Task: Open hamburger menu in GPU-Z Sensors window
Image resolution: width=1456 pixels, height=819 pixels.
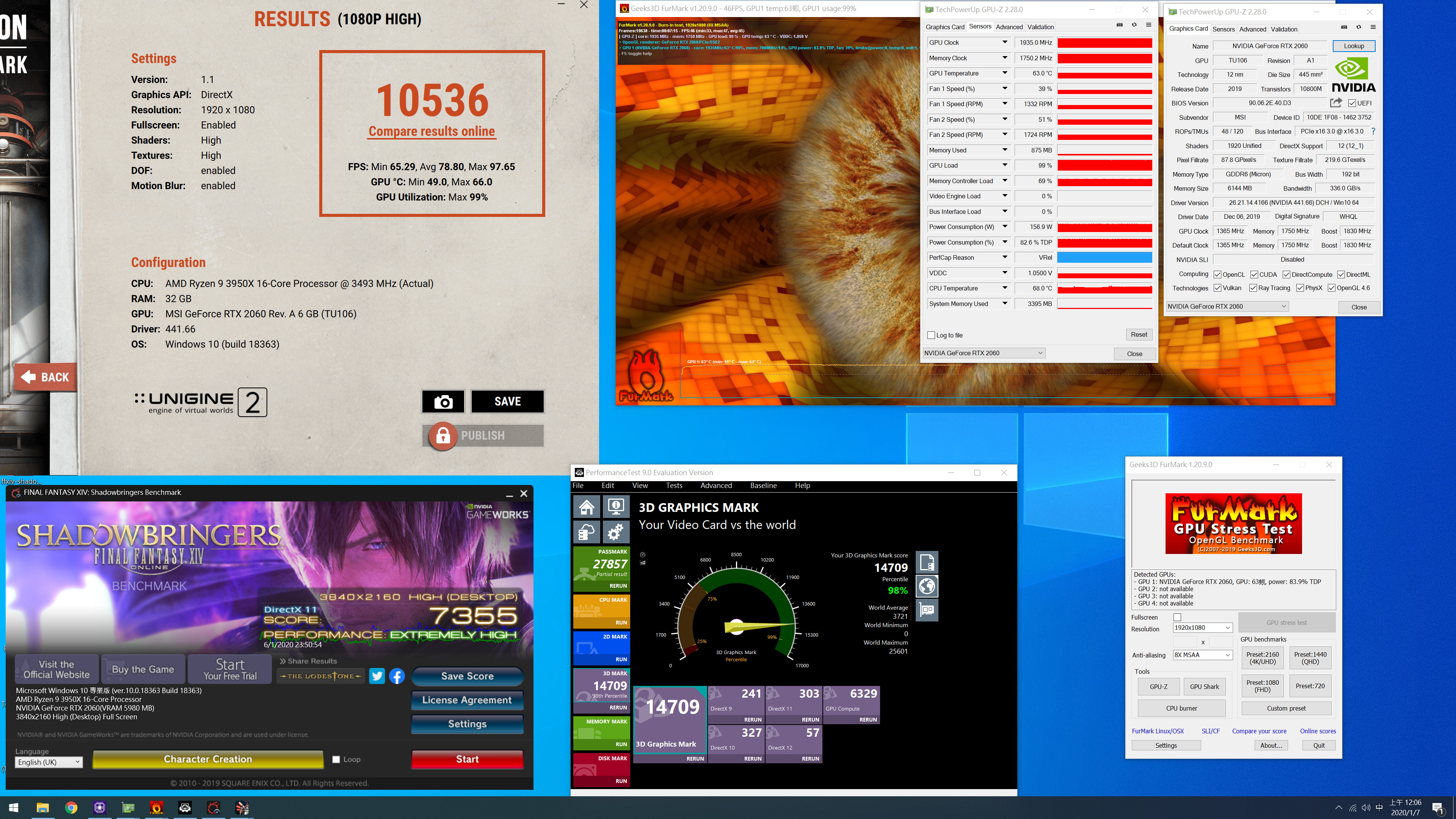Action: click(1148, 25)
